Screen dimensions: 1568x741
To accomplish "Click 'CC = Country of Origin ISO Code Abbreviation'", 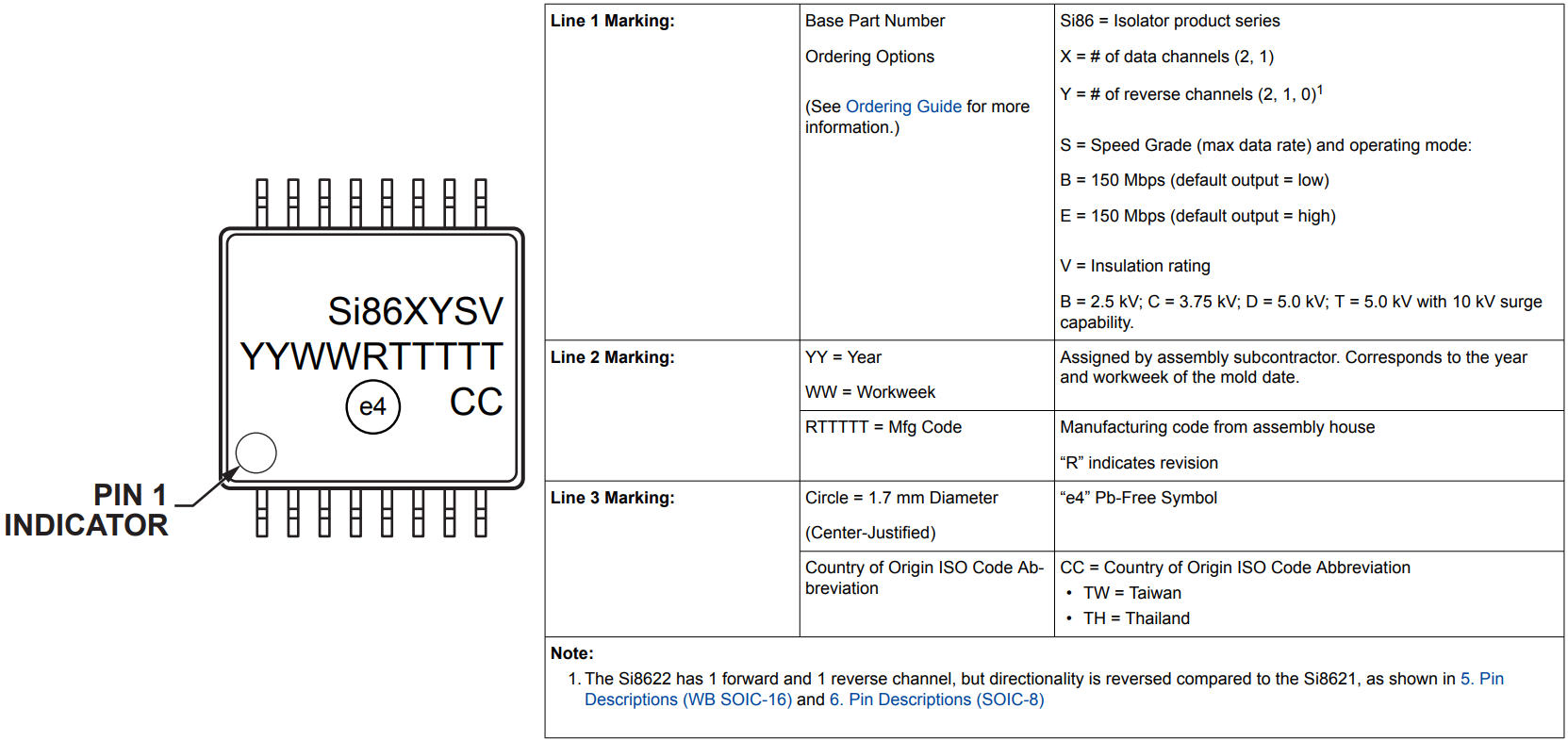I will [x=1235, y=568].
